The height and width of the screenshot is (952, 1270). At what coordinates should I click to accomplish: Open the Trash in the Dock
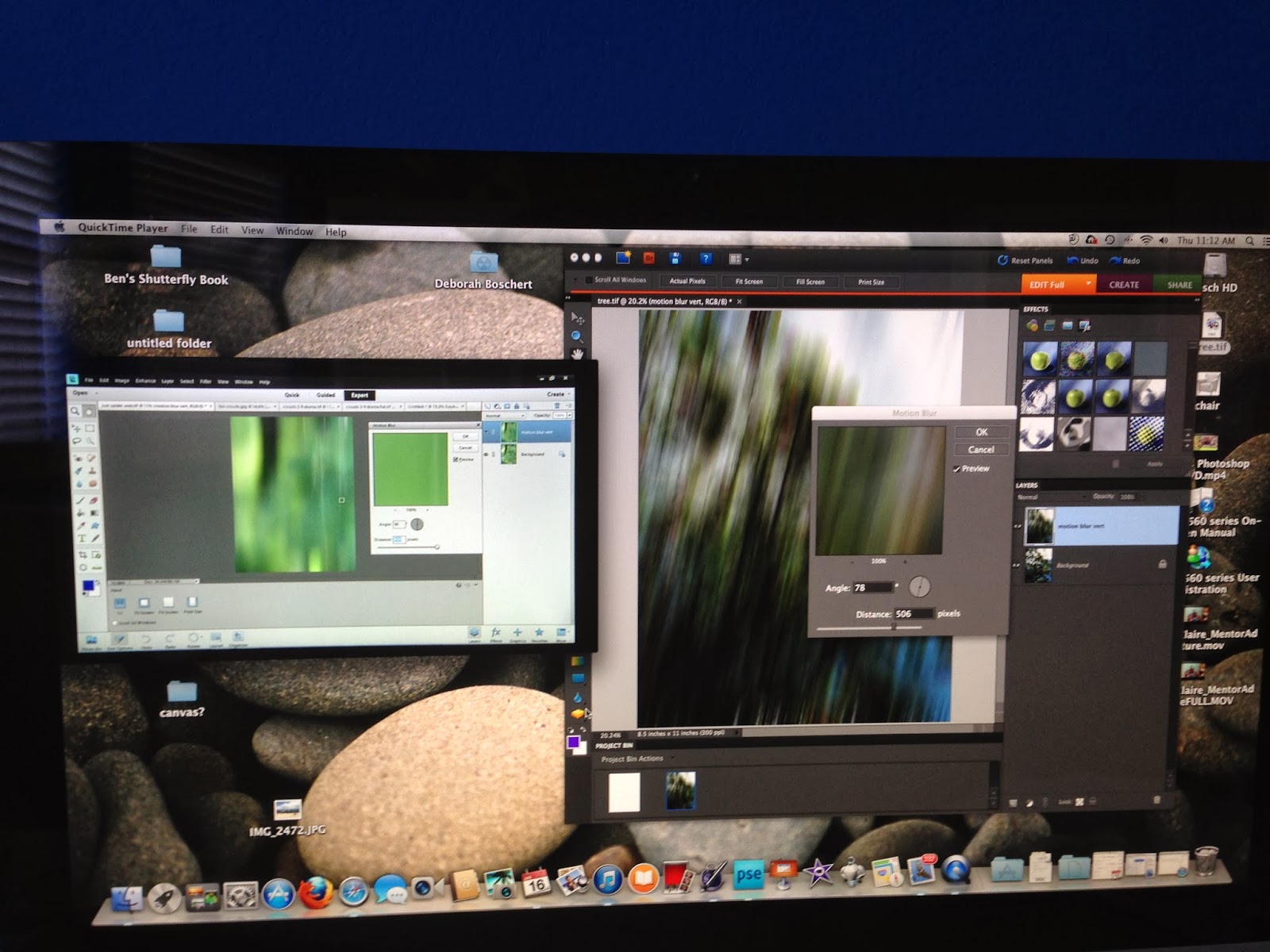click(1206, 859)
